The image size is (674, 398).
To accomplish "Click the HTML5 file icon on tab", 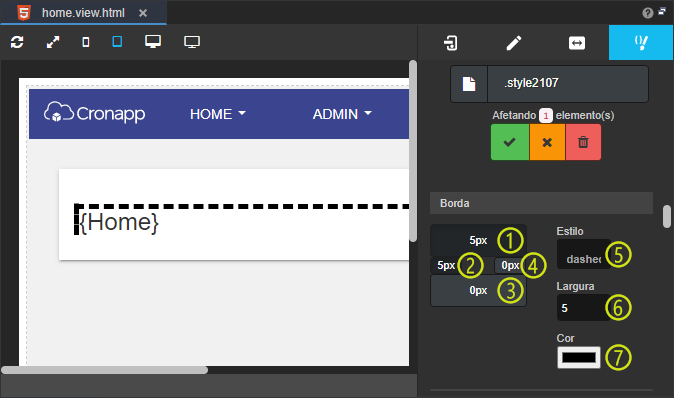I will (x=24, y=12).
